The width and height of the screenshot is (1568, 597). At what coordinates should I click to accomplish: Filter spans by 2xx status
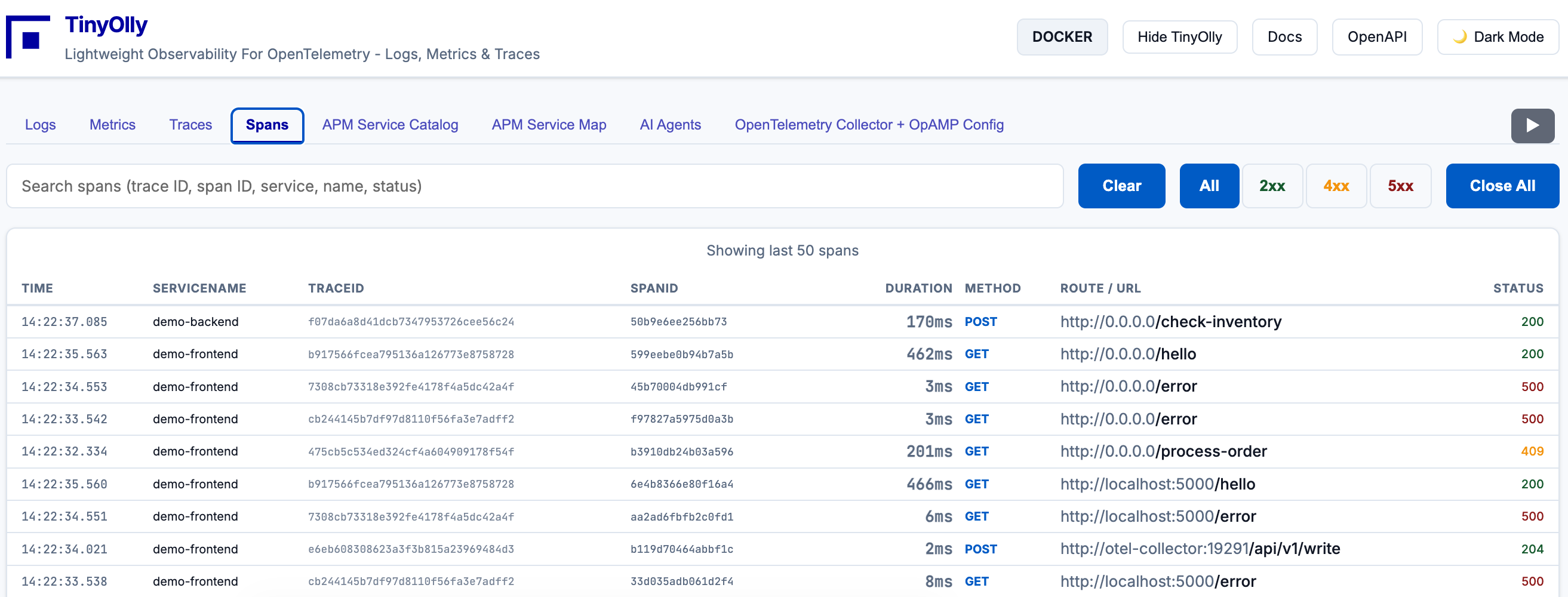tap(1272, 186)
